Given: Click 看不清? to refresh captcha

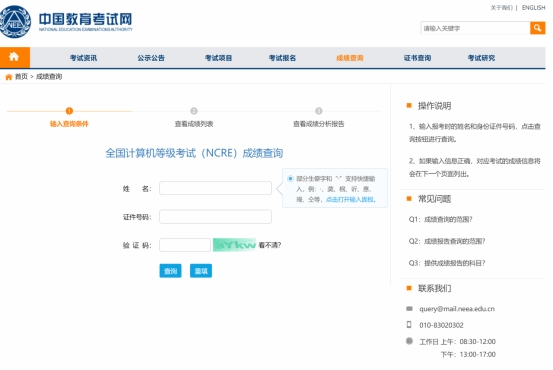Looking at the screenshot, I should (270, 245).
